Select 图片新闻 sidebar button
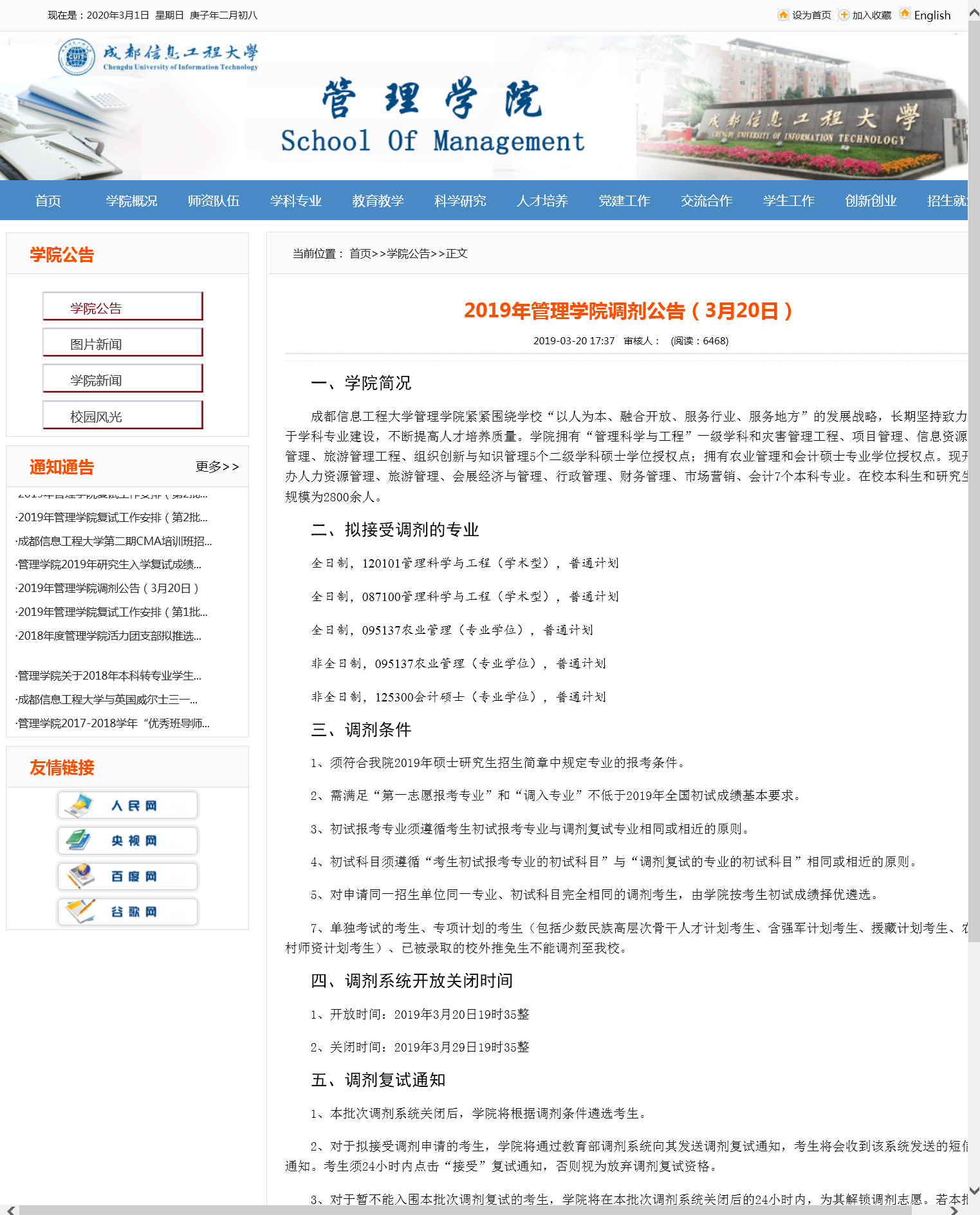This screenshot has width=980, height=1215. click(123, 342)
